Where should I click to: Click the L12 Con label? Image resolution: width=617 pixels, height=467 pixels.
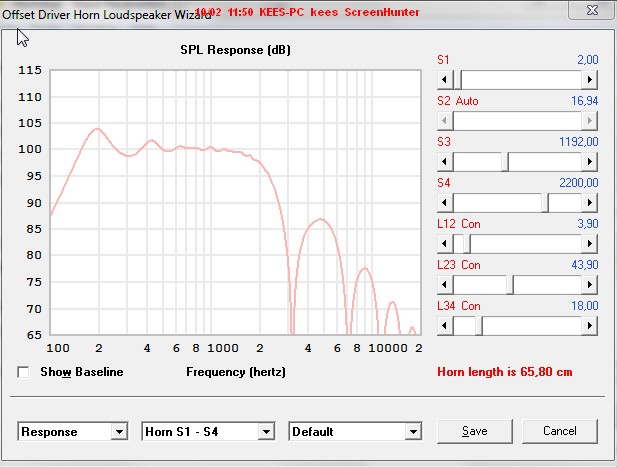pyautogui.click(x=459, y=224)
